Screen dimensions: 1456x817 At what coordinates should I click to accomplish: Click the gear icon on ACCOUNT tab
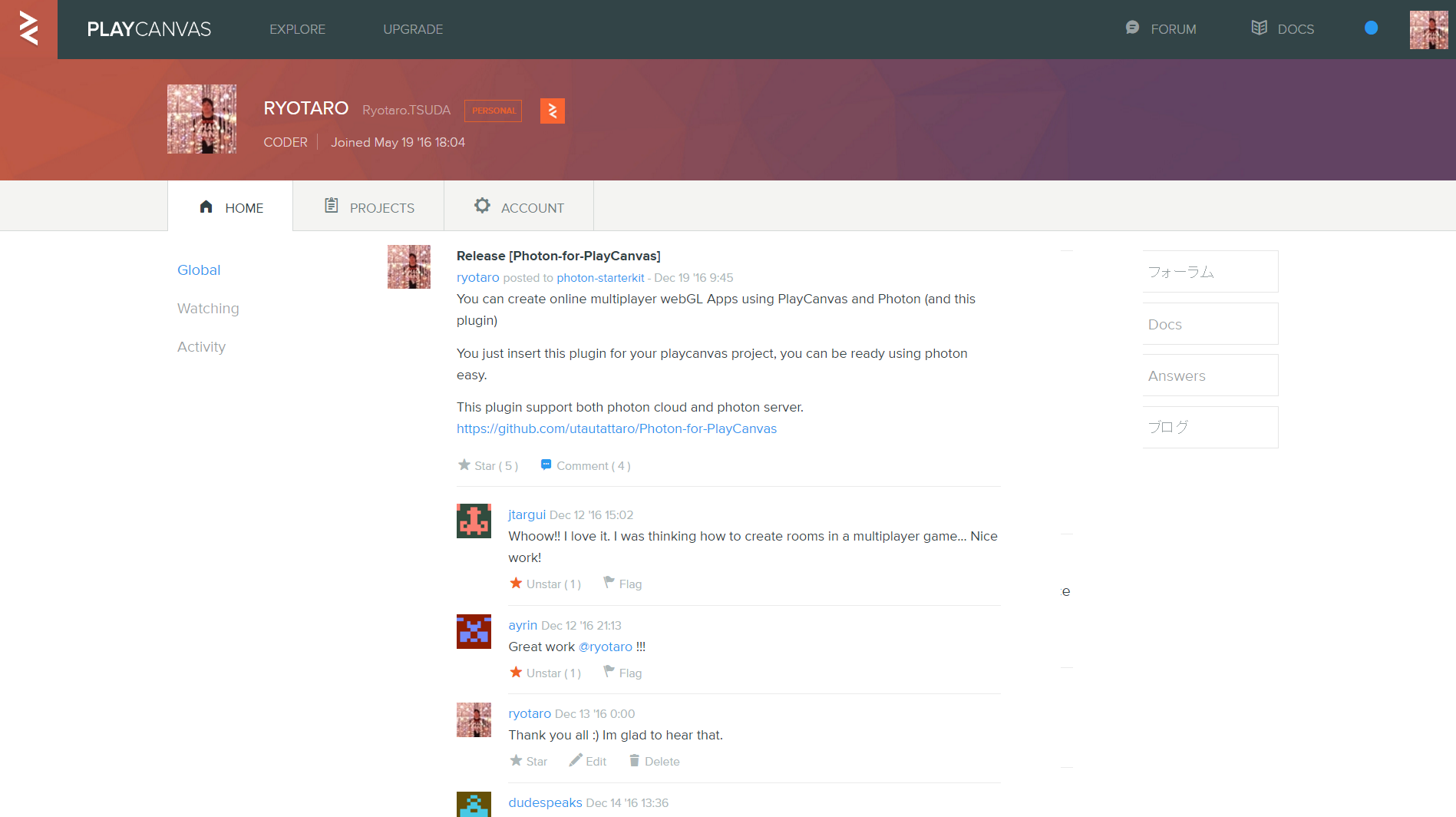coord(482,205)
